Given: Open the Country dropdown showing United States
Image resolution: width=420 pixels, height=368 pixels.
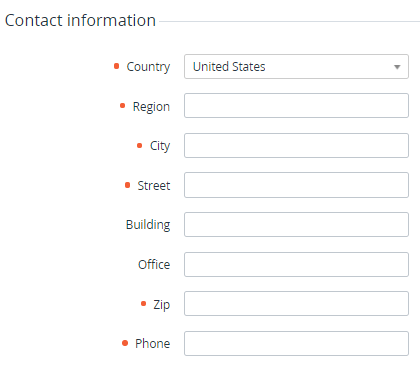Looking at the screenshot, I should (296, 67).
